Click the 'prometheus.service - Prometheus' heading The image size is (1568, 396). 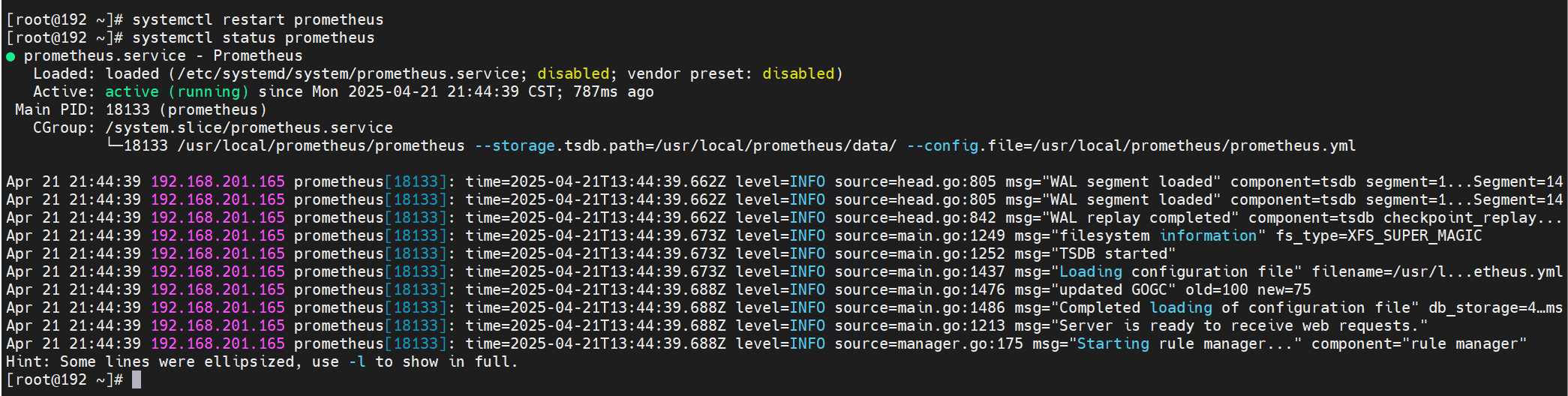(x=163, y=55)
